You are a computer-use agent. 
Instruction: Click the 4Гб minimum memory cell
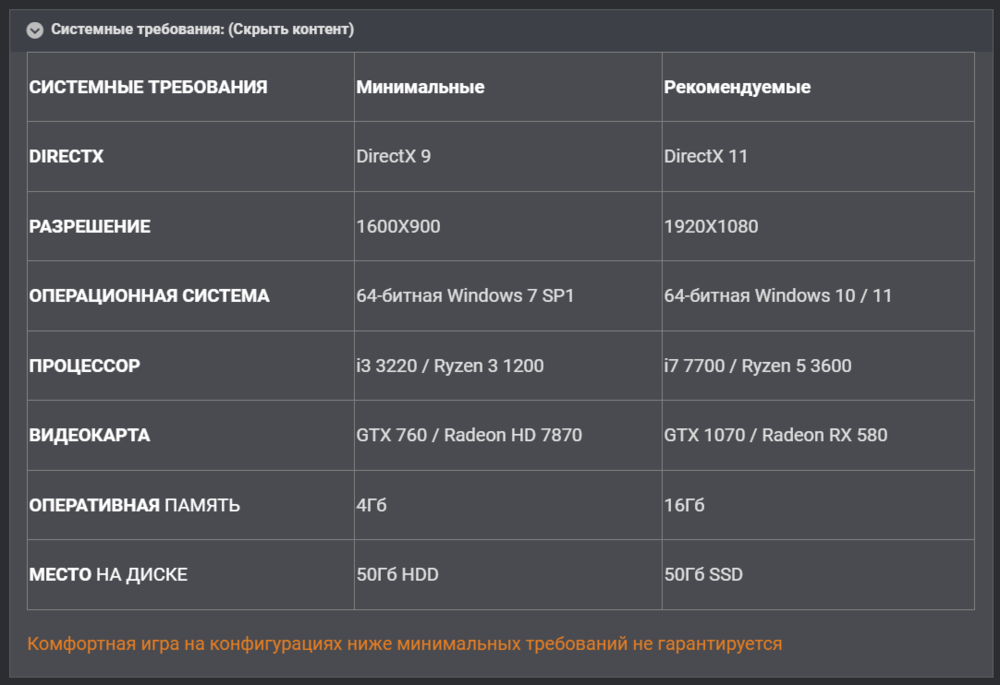coord(371,505)
